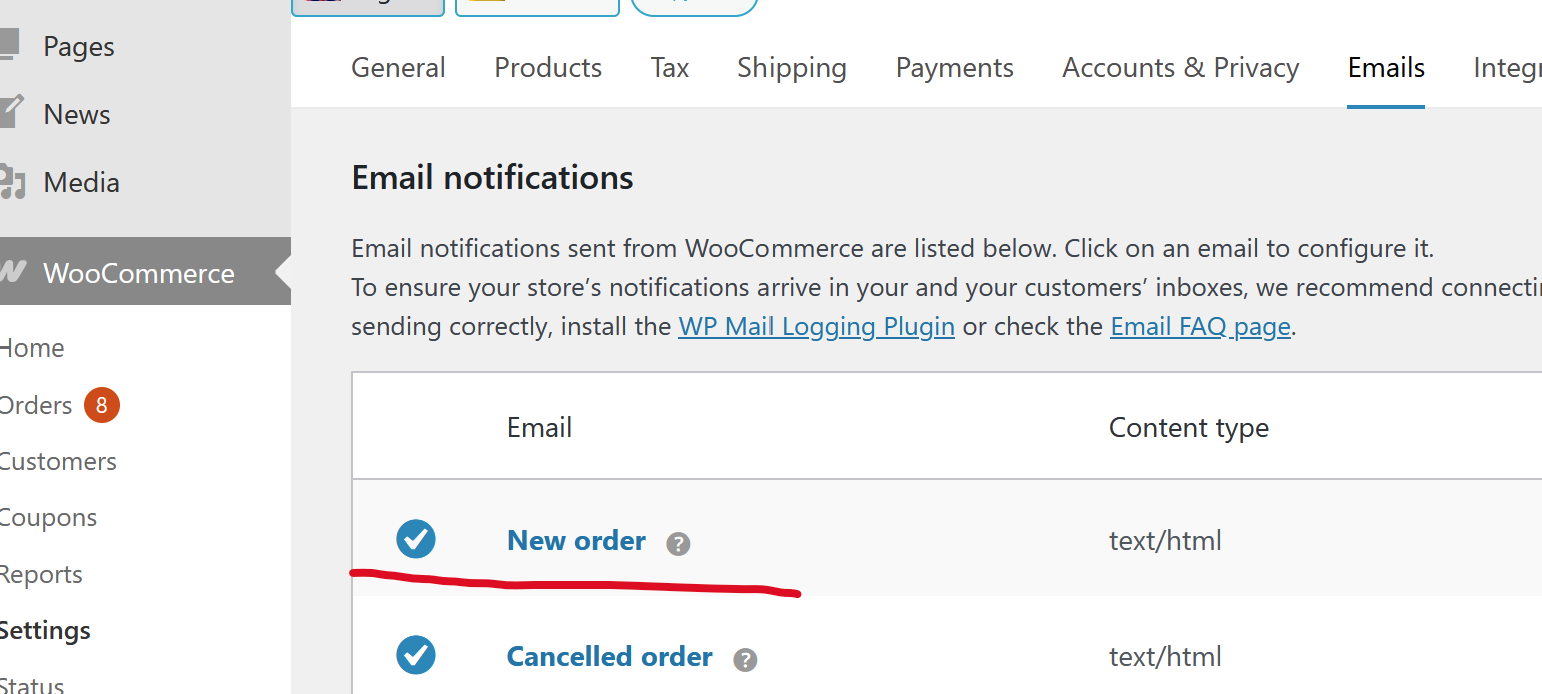The image size is (1542, 694).
Task: Open the Accounts & Privacy tab
Action: tap(1180, 68)
